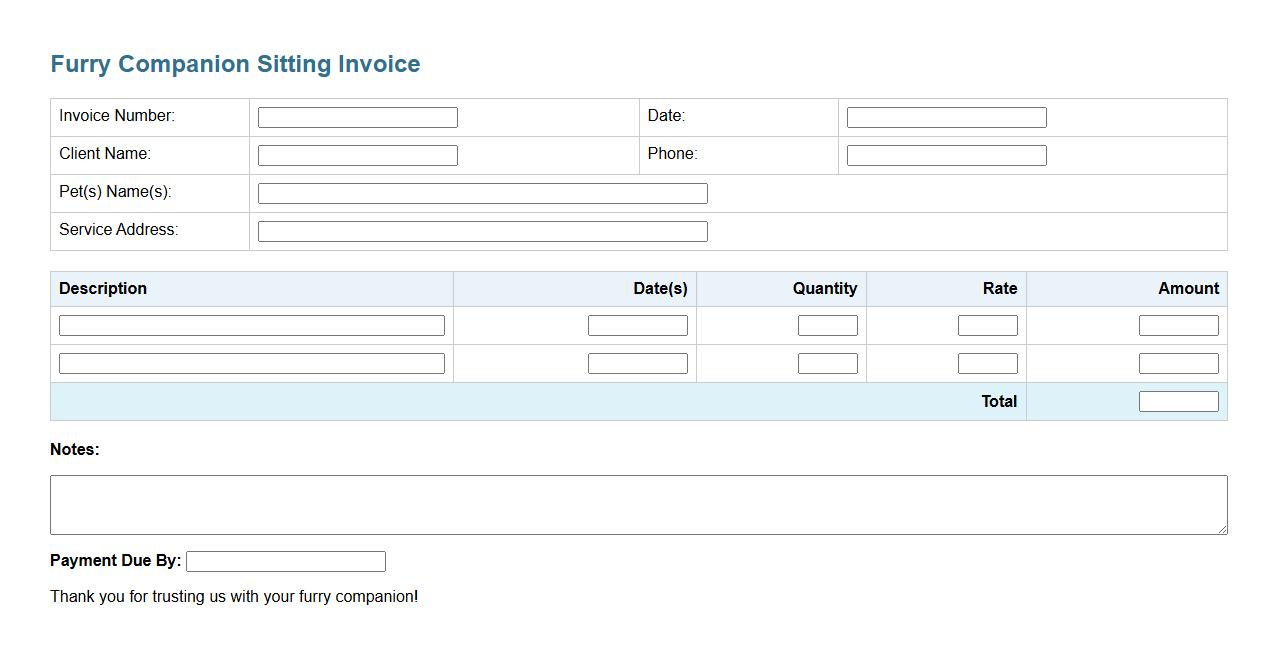Select the Payment Due By field
This screenshot has height=650, width=1278.
[x=285, y=562]
